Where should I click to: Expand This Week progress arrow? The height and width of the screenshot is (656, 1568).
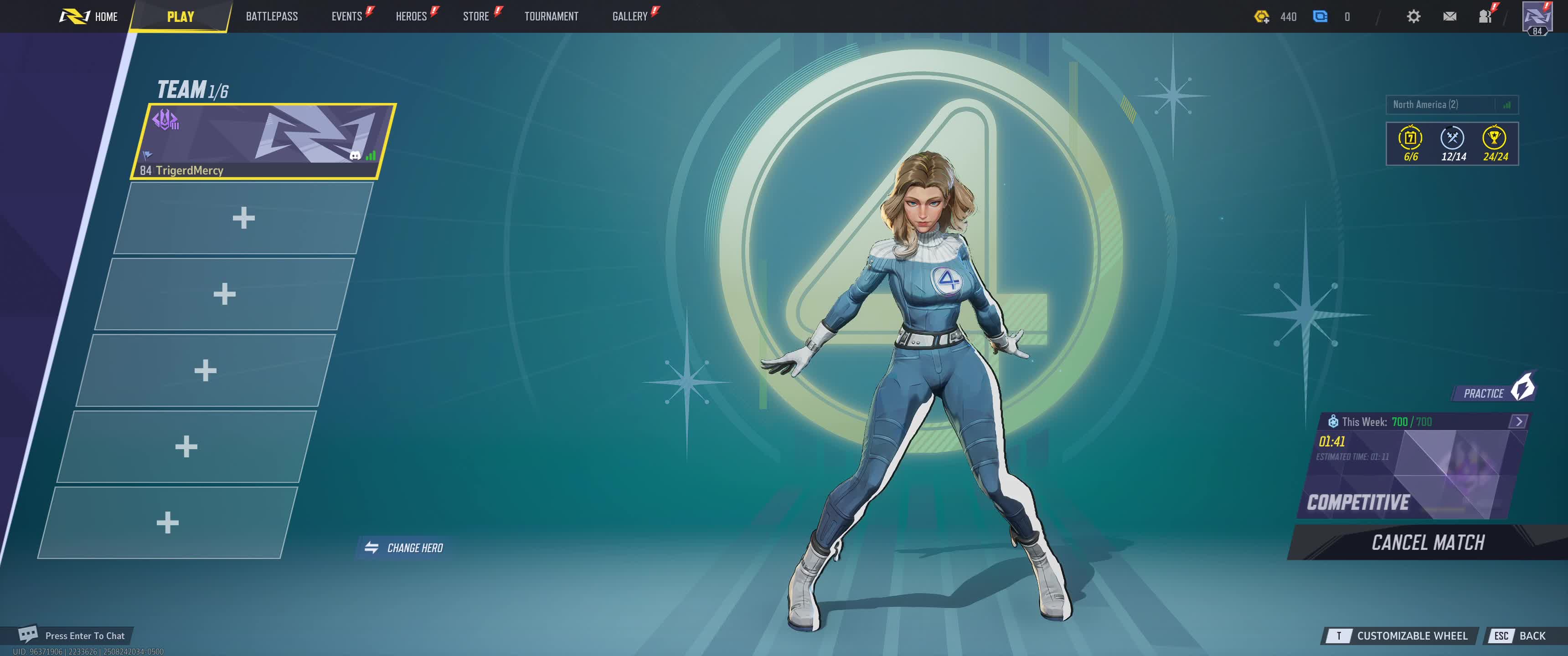(x=1518, y=421)
